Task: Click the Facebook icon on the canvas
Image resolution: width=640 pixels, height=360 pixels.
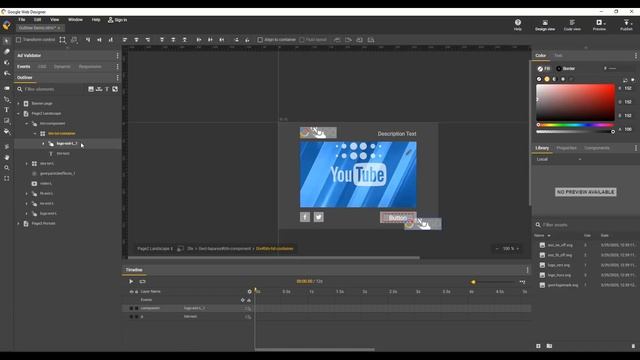Action: (305, 217)
